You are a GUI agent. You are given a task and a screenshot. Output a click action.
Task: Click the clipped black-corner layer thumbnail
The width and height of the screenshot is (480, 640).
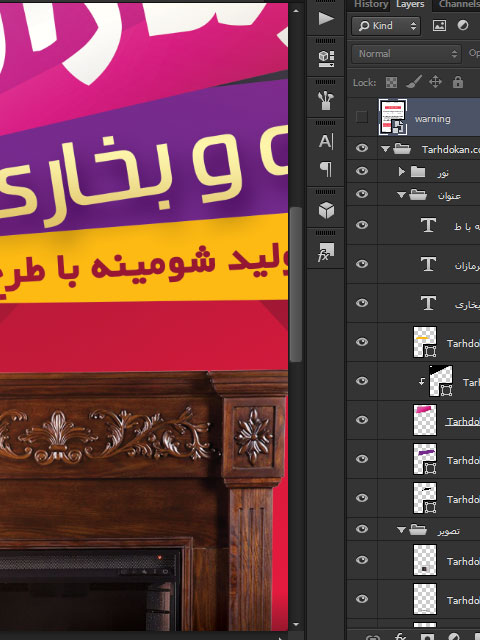[441, 381]
